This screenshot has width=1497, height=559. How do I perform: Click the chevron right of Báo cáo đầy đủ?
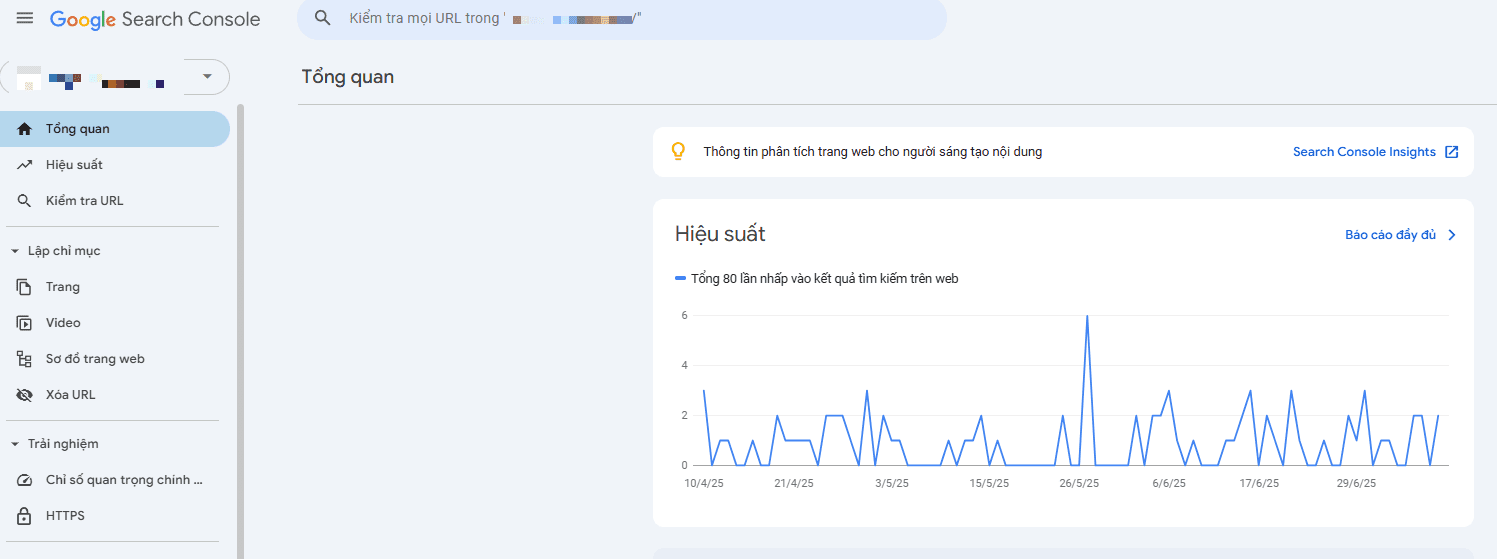click(1452, 235)
